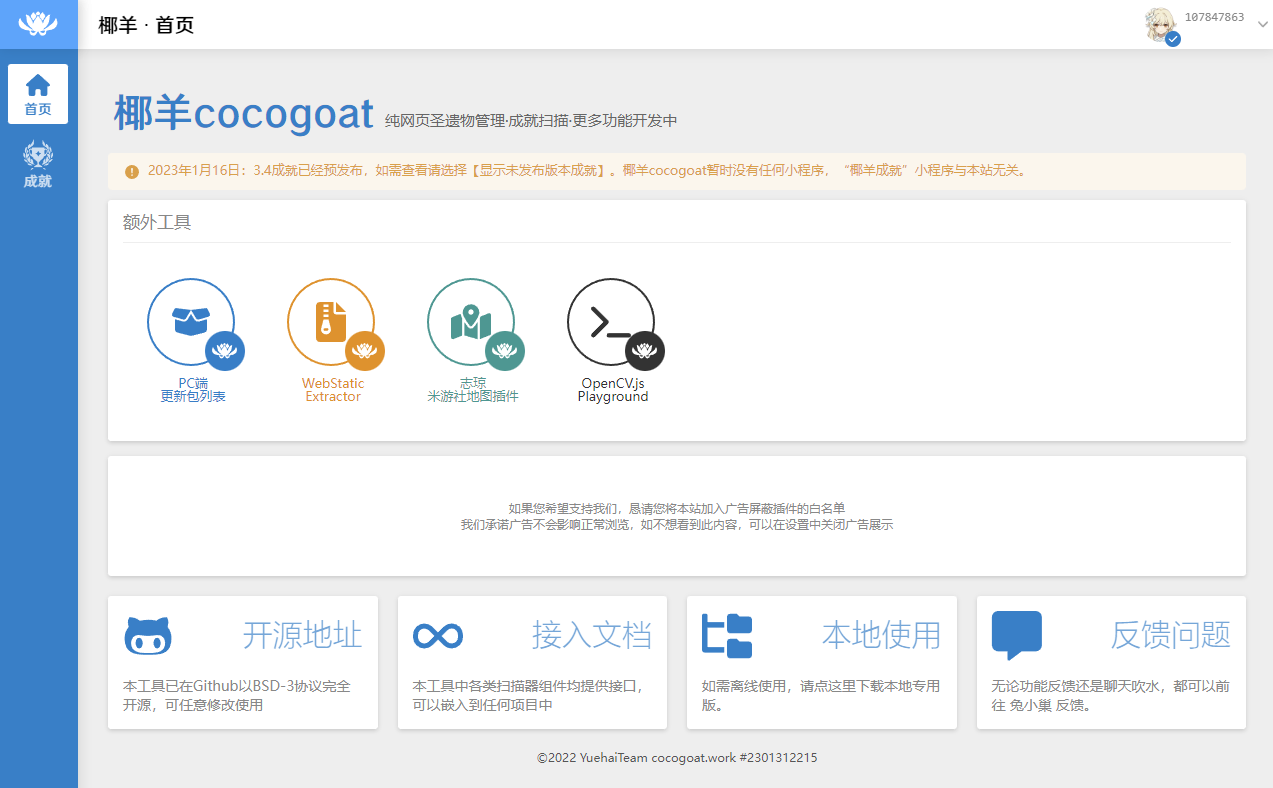
Task: Click the infinity icon for 接入文档
Action: [438, 636]
